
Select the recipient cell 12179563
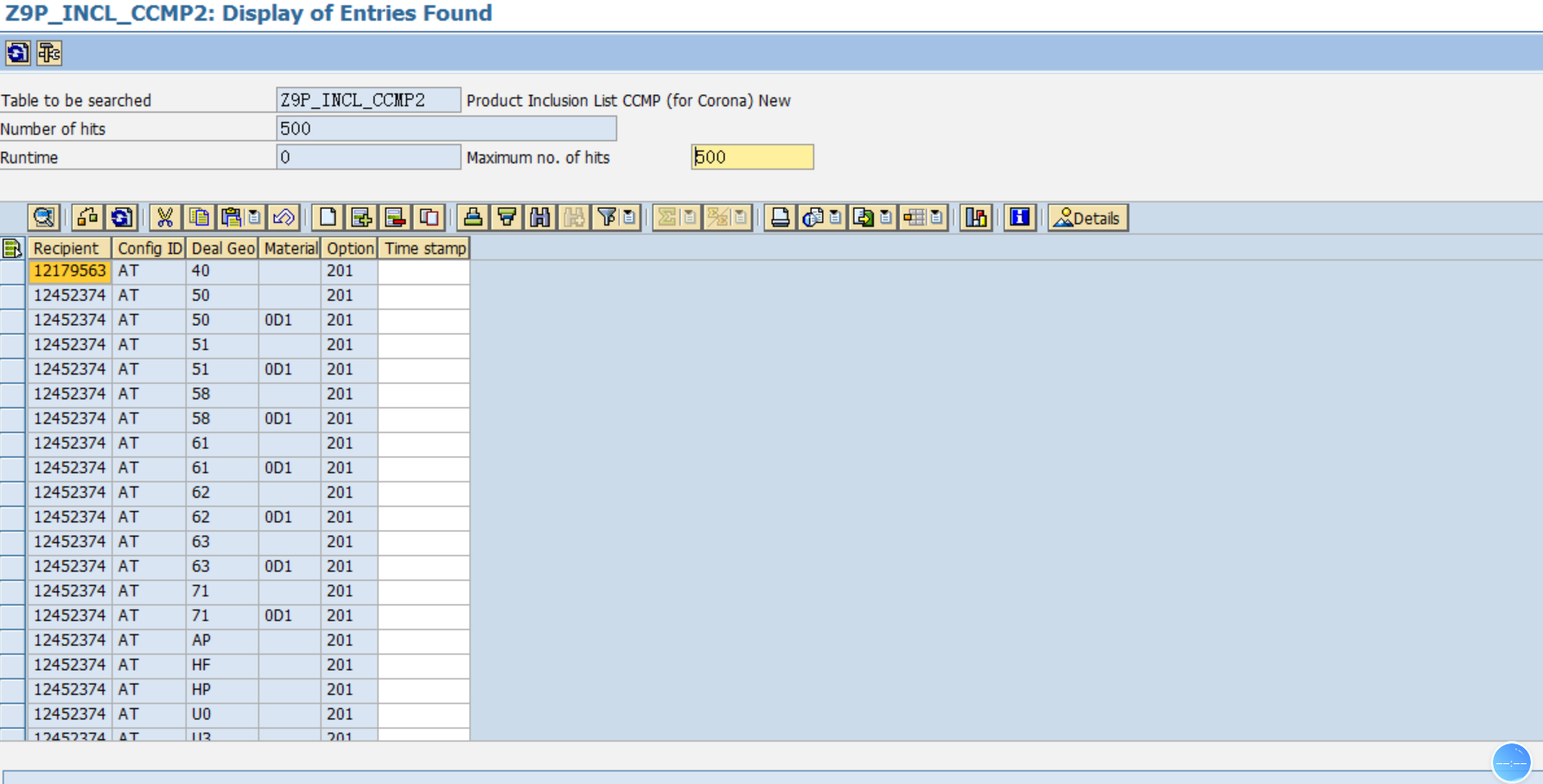69,271
